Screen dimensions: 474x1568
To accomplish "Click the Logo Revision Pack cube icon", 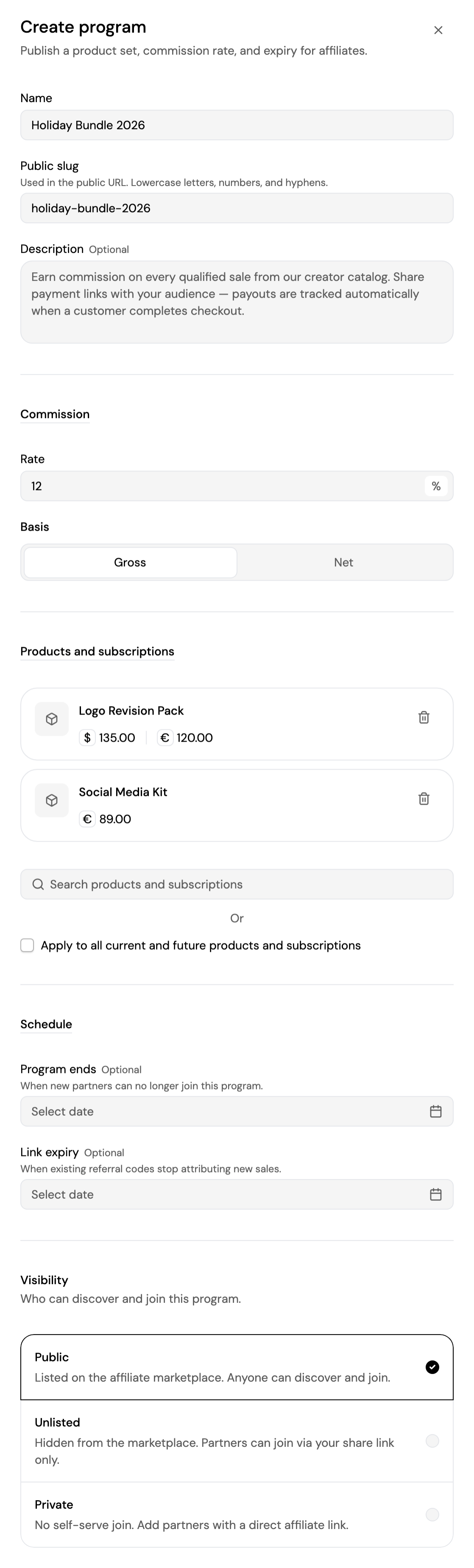I will [x=52, y=719].
